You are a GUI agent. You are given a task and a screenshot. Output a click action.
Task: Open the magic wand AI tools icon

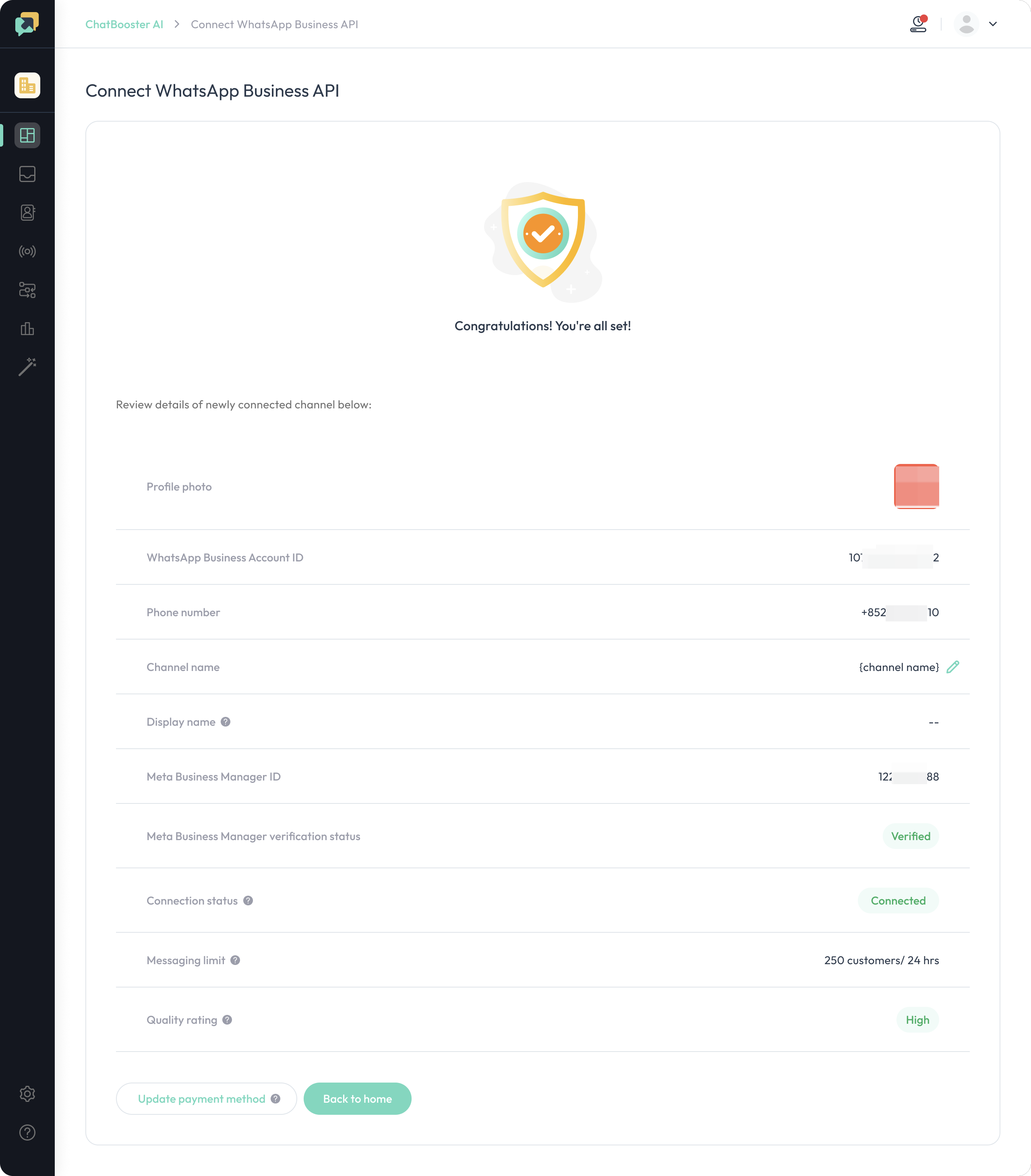27,367
